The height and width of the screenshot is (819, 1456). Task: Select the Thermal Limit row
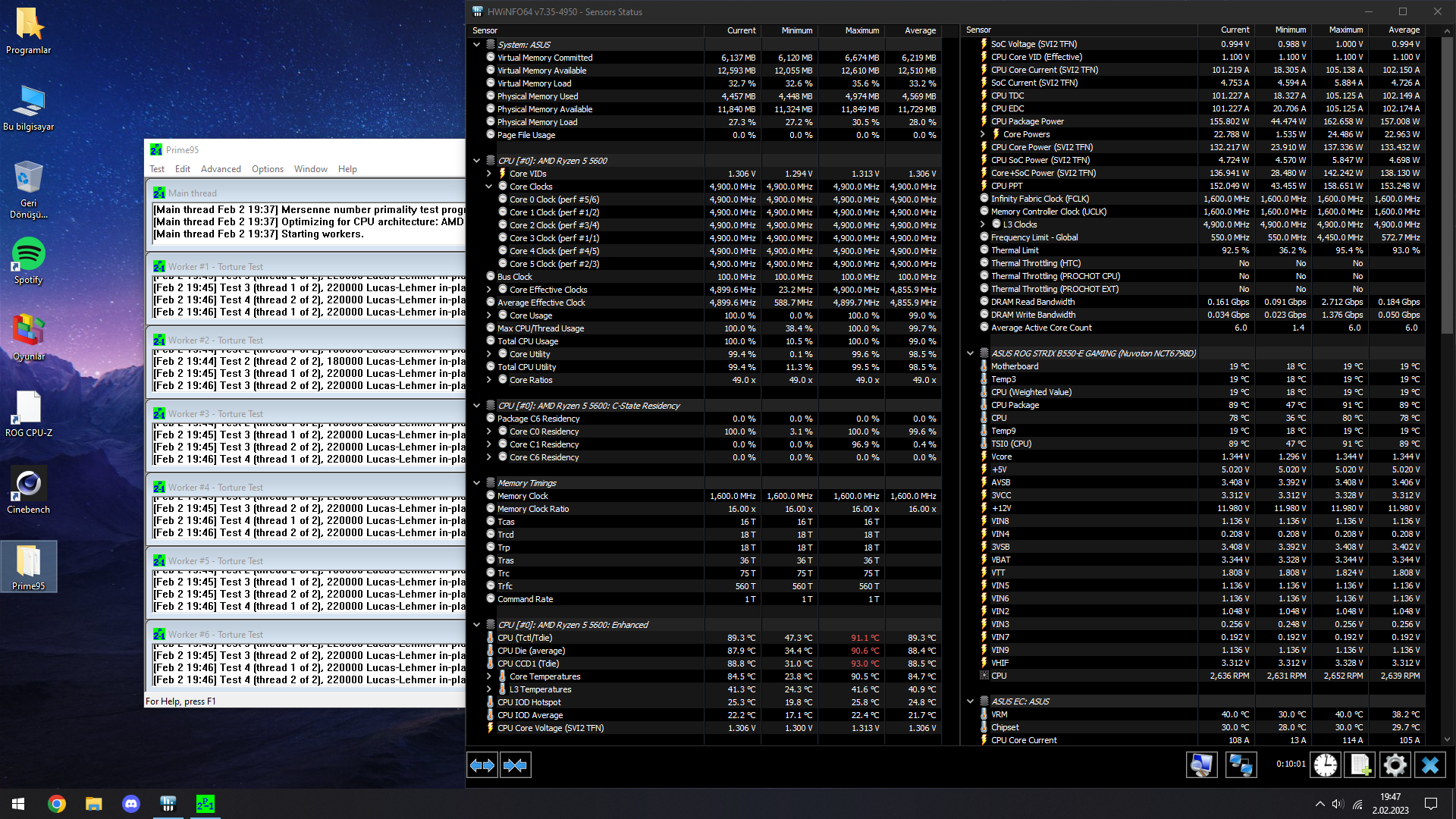coord(1194,250)
